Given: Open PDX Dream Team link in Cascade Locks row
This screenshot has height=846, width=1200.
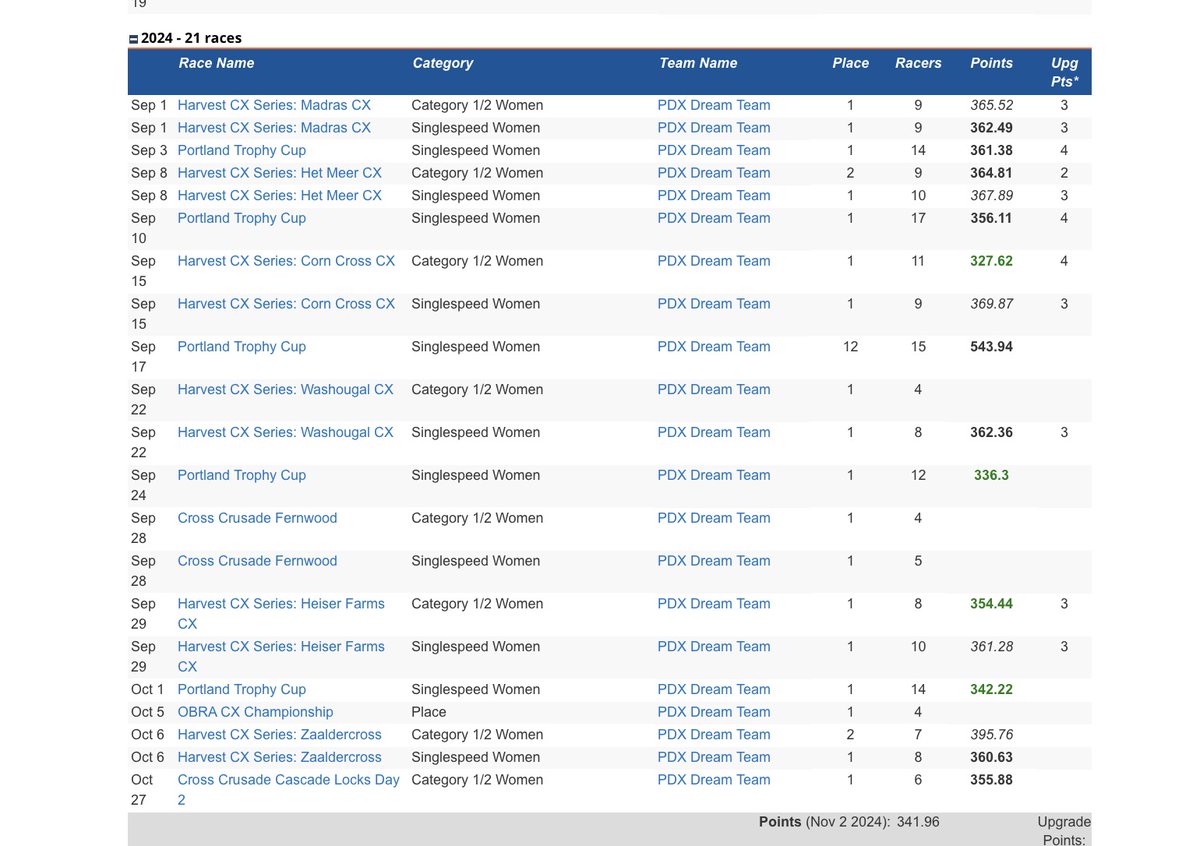Looking at the screenshot, I should coord(714,781).
